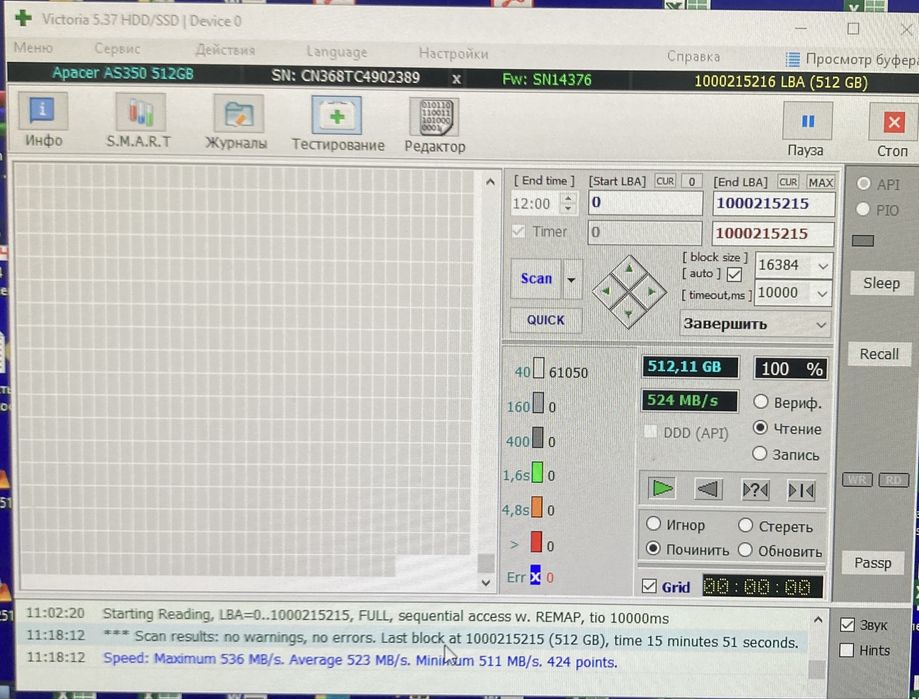Toggle the Звук sound checkbox
Viewport: 919px width, 699px height.
[x=847, y=625]
